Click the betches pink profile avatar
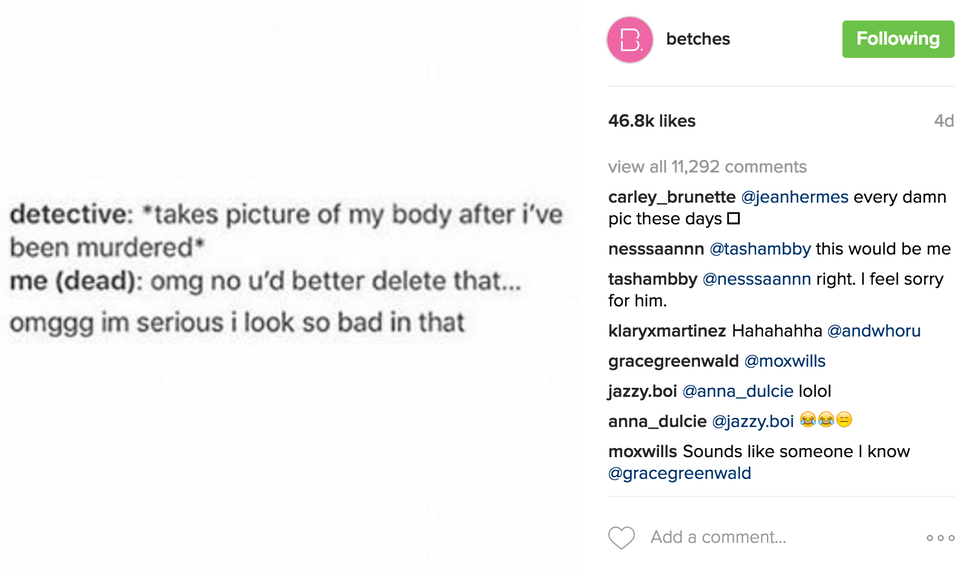The height and width of the screenshot is (573, 980). [x=630, y=40]
